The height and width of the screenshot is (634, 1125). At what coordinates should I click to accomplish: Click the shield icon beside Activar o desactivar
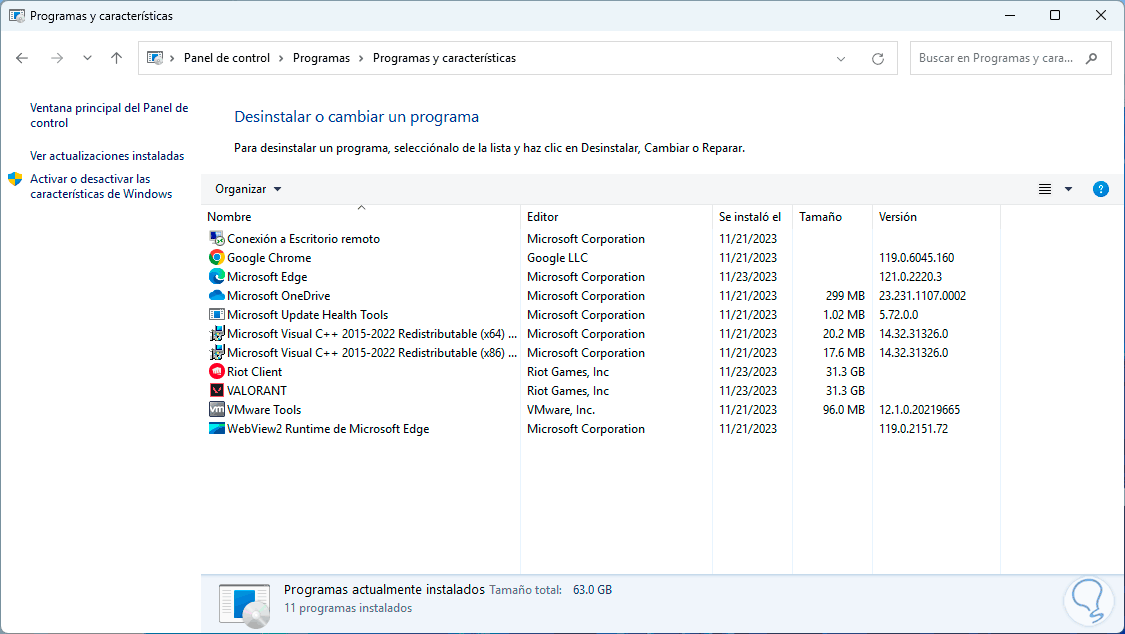coord(15,179)
